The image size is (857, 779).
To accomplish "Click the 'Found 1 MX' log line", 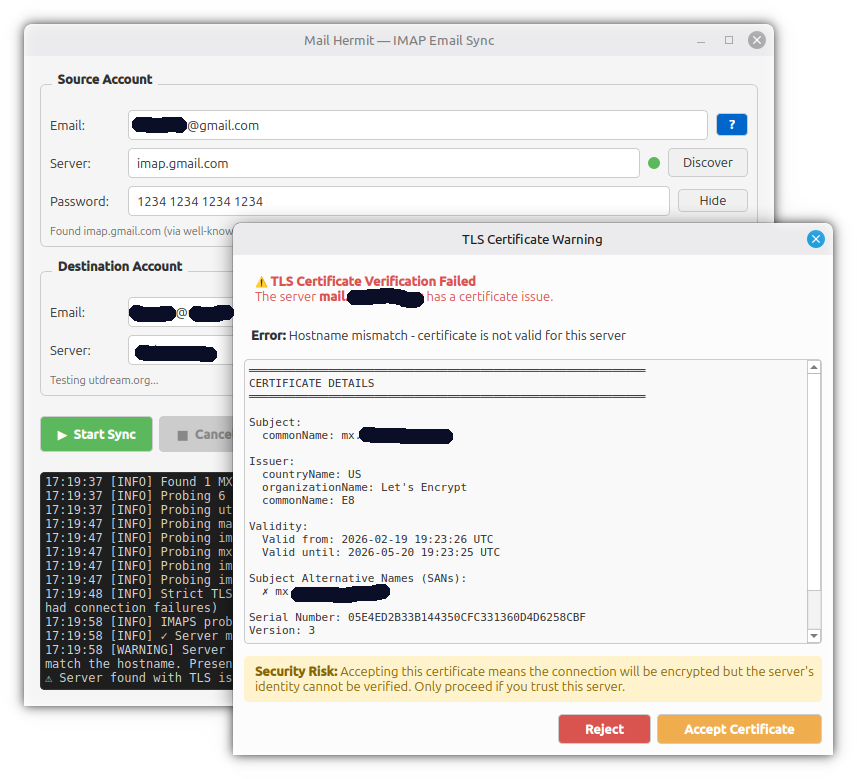I will [x=139, y=482].
